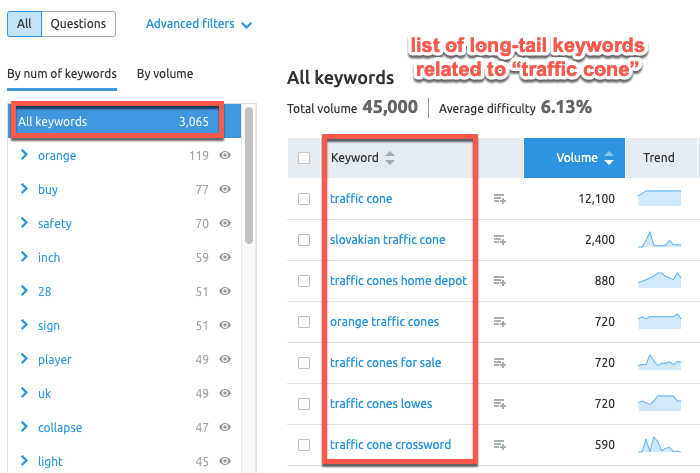Select the Questions tab
Image resolution: width=700 pixels, height=473 pixels.
(79, 24)
